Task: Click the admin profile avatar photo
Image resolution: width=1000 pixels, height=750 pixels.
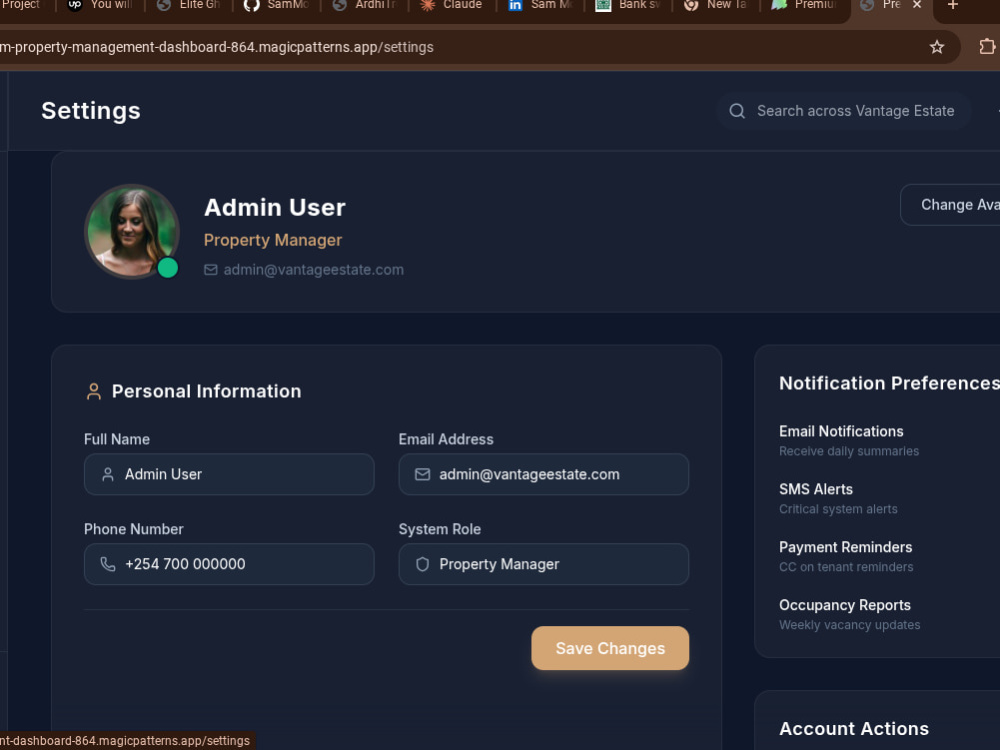Action: point(132,232)
